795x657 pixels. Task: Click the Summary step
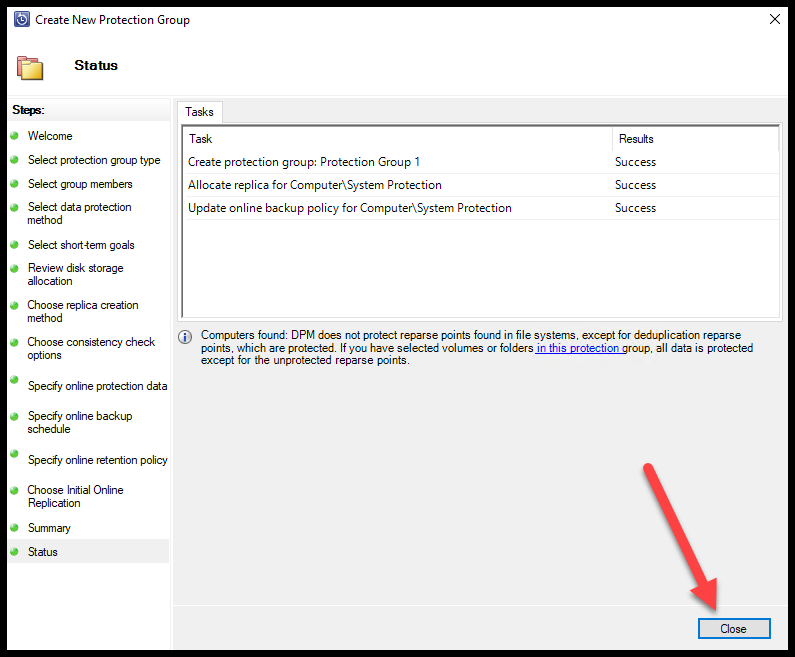[49, 528]
